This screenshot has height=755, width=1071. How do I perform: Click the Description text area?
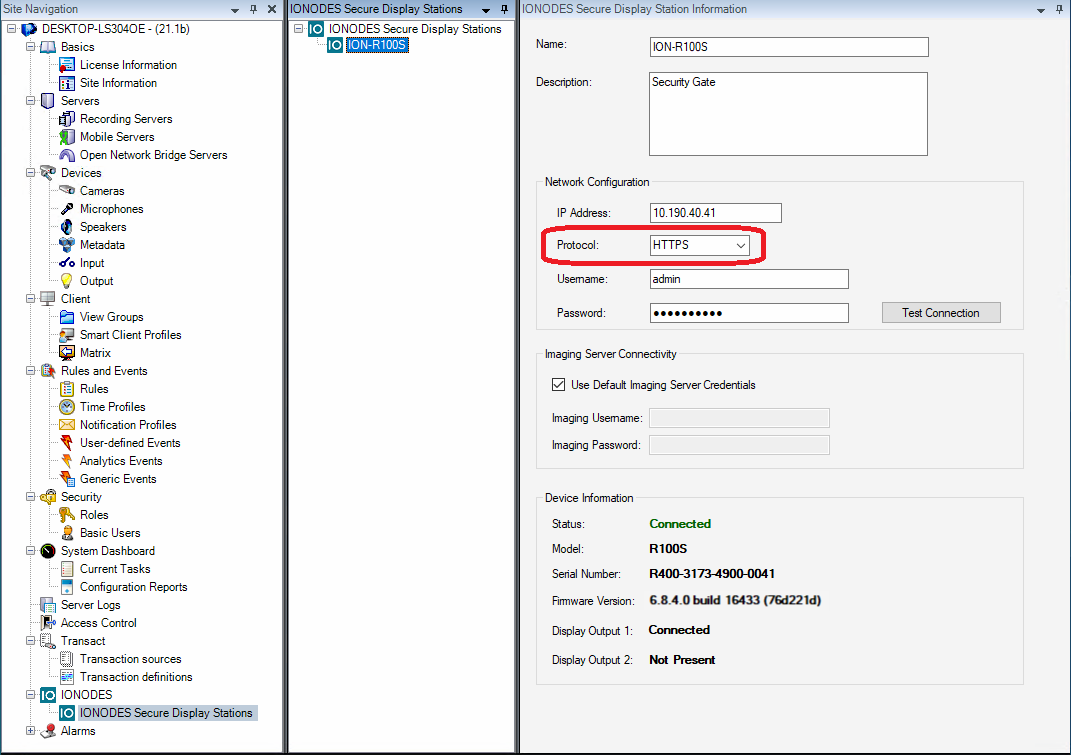788,114
